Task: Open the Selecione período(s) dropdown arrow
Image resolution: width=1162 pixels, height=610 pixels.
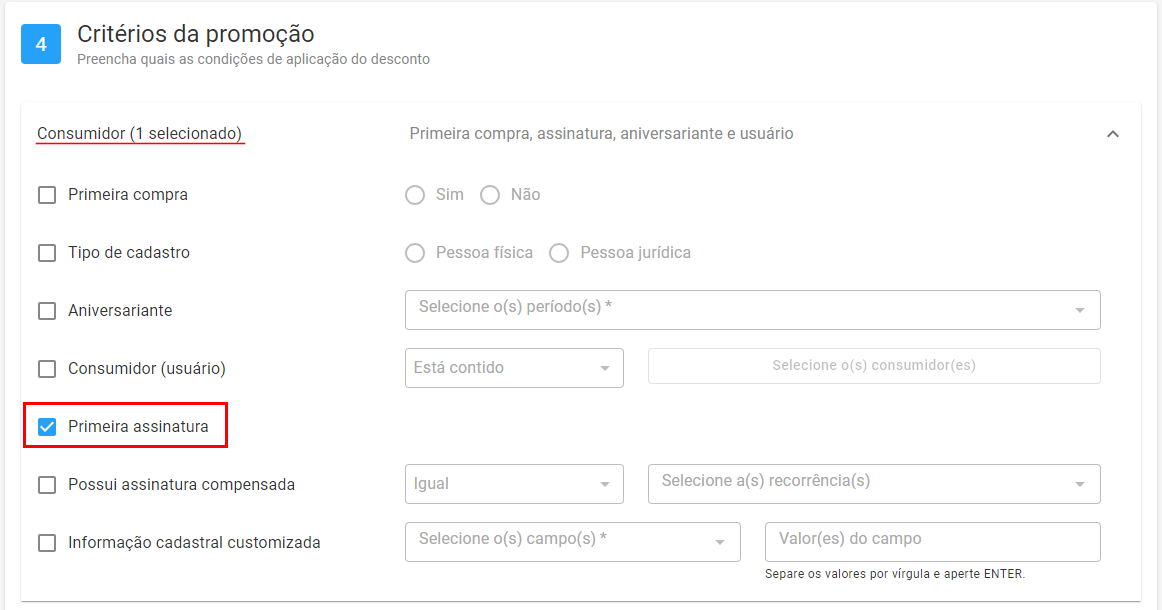Action: tap(1080, 311)
